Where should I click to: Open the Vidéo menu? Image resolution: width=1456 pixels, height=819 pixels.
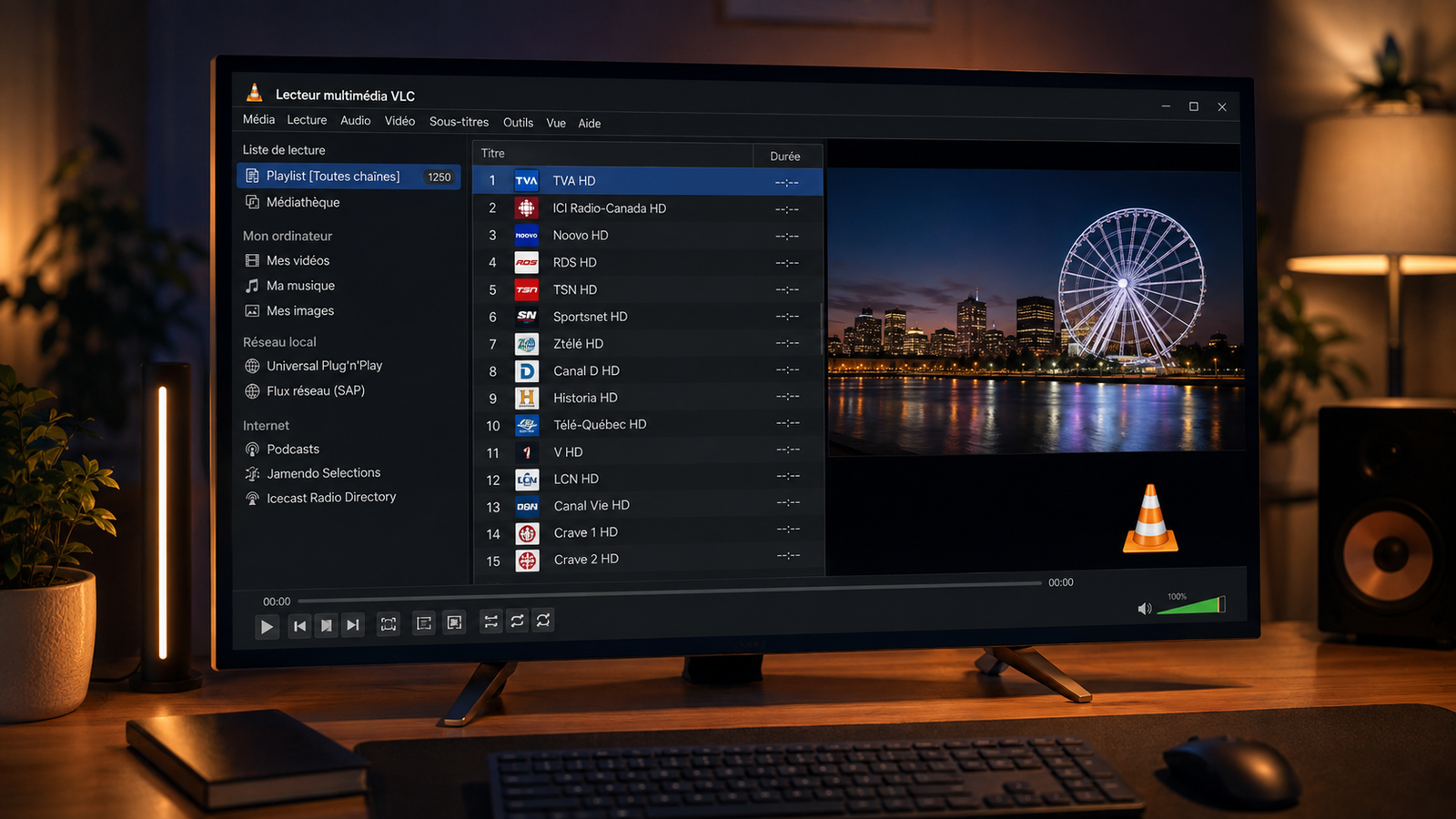399,121
